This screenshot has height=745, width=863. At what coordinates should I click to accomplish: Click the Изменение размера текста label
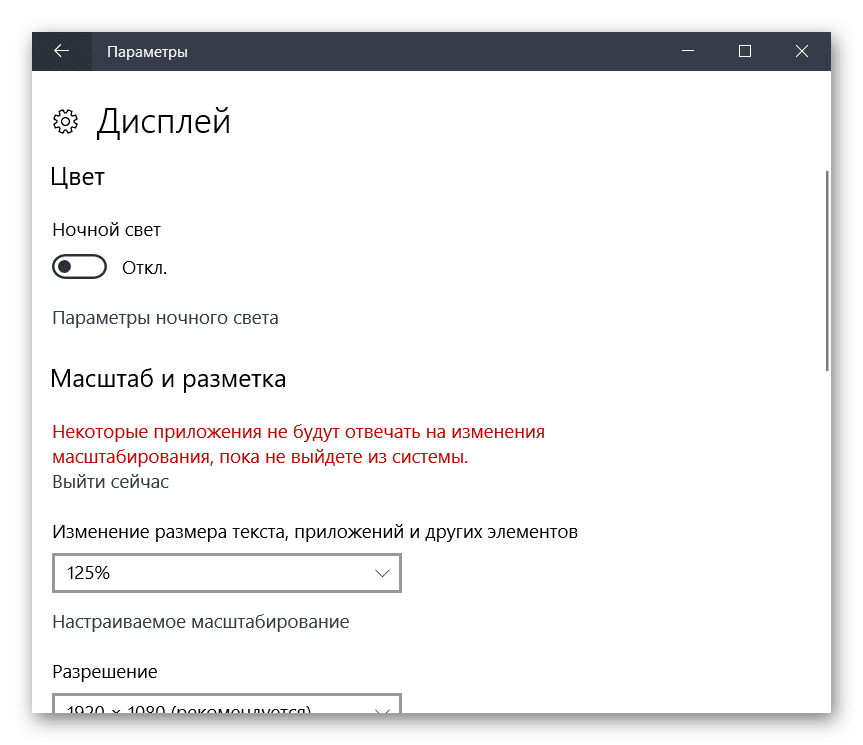pyautogui.click(x=315, y=532)
